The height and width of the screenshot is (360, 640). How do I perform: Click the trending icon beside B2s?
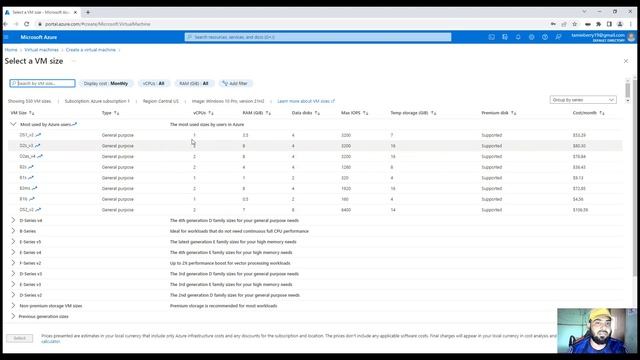31,167
